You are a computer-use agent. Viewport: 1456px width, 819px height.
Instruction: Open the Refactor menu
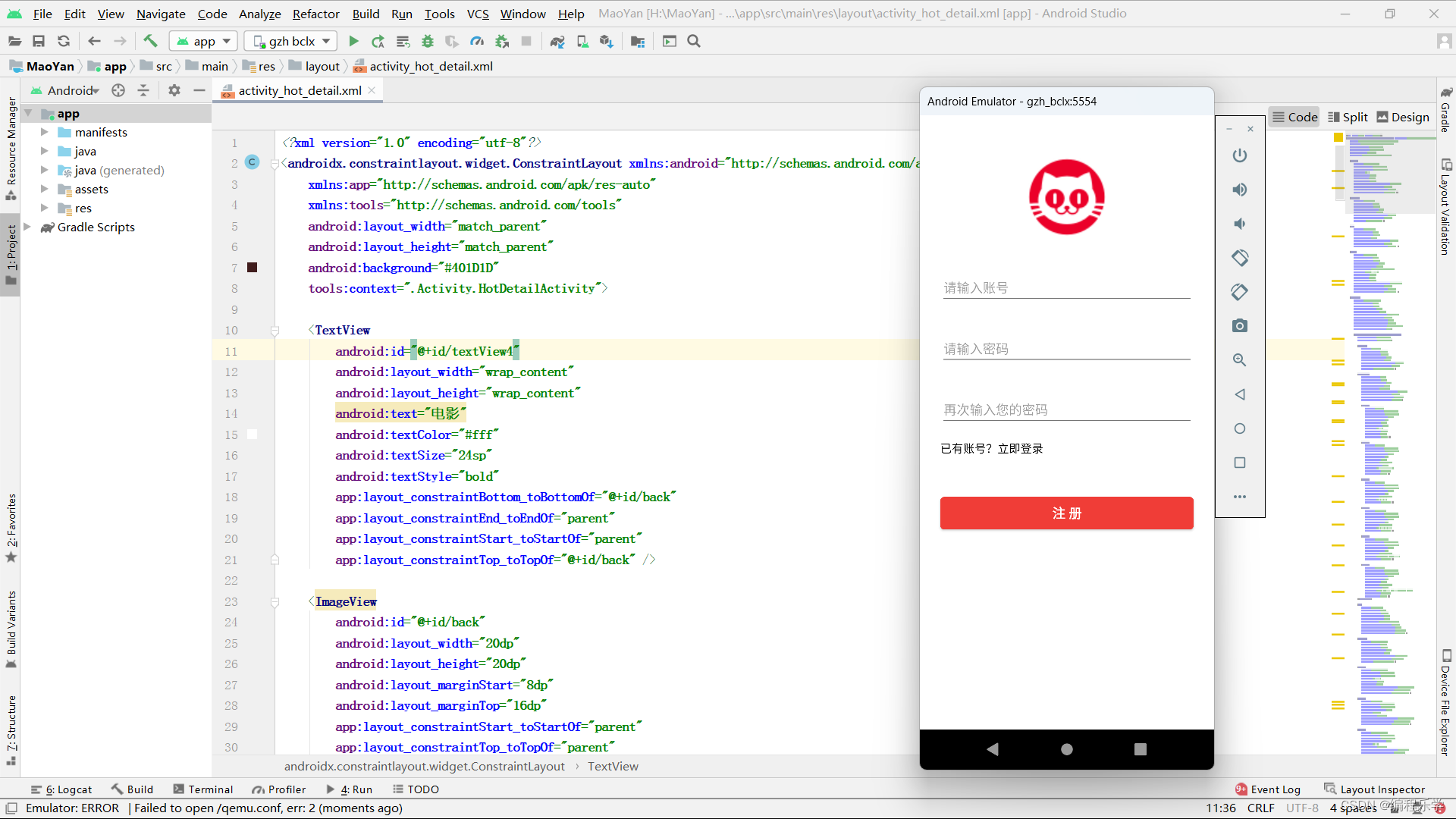pos(315,14)
